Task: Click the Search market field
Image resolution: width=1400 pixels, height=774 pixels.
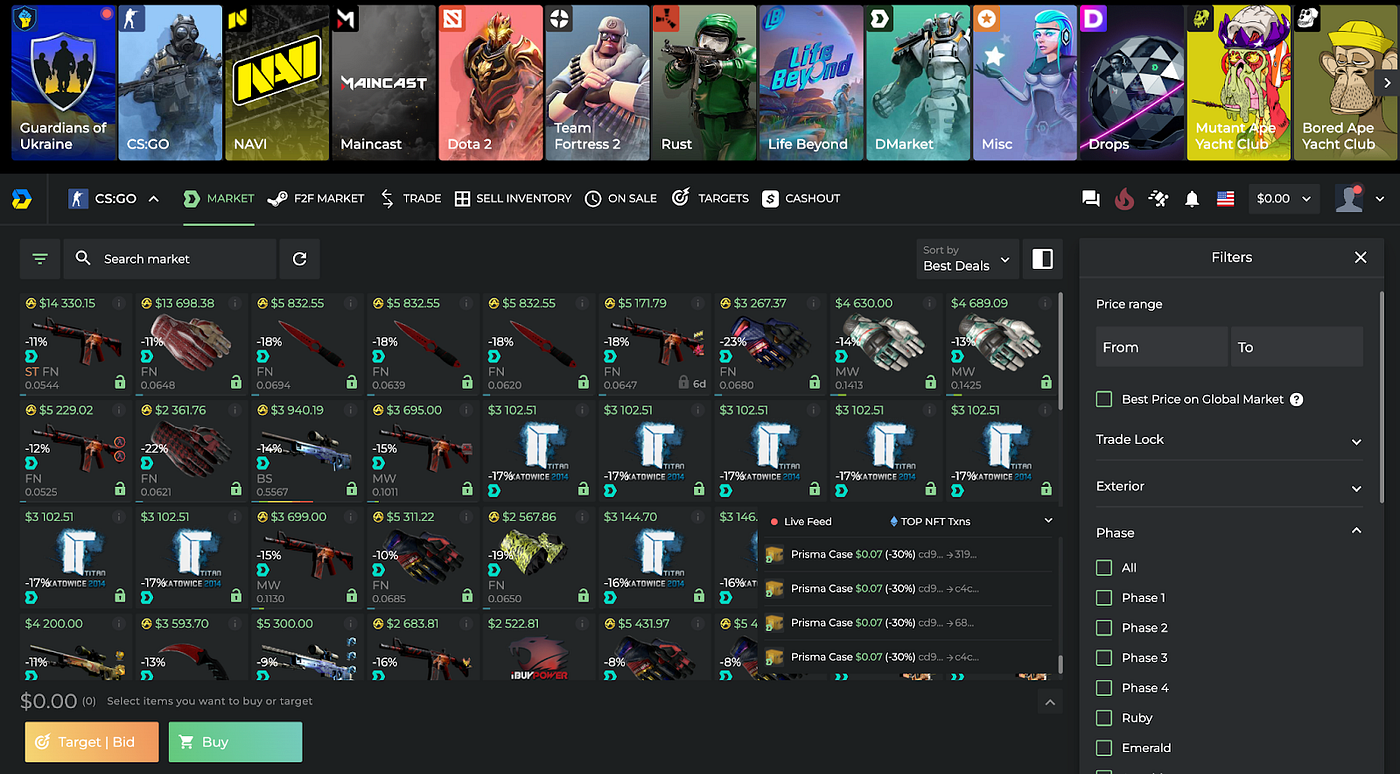Action: pyautogui.click(x=170, y=259)
